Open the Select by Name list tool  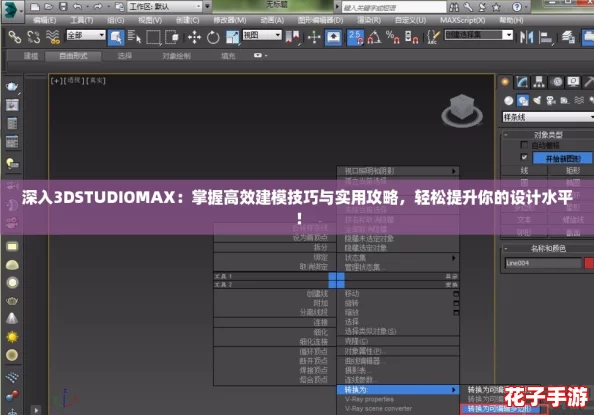tap(134, 37)
